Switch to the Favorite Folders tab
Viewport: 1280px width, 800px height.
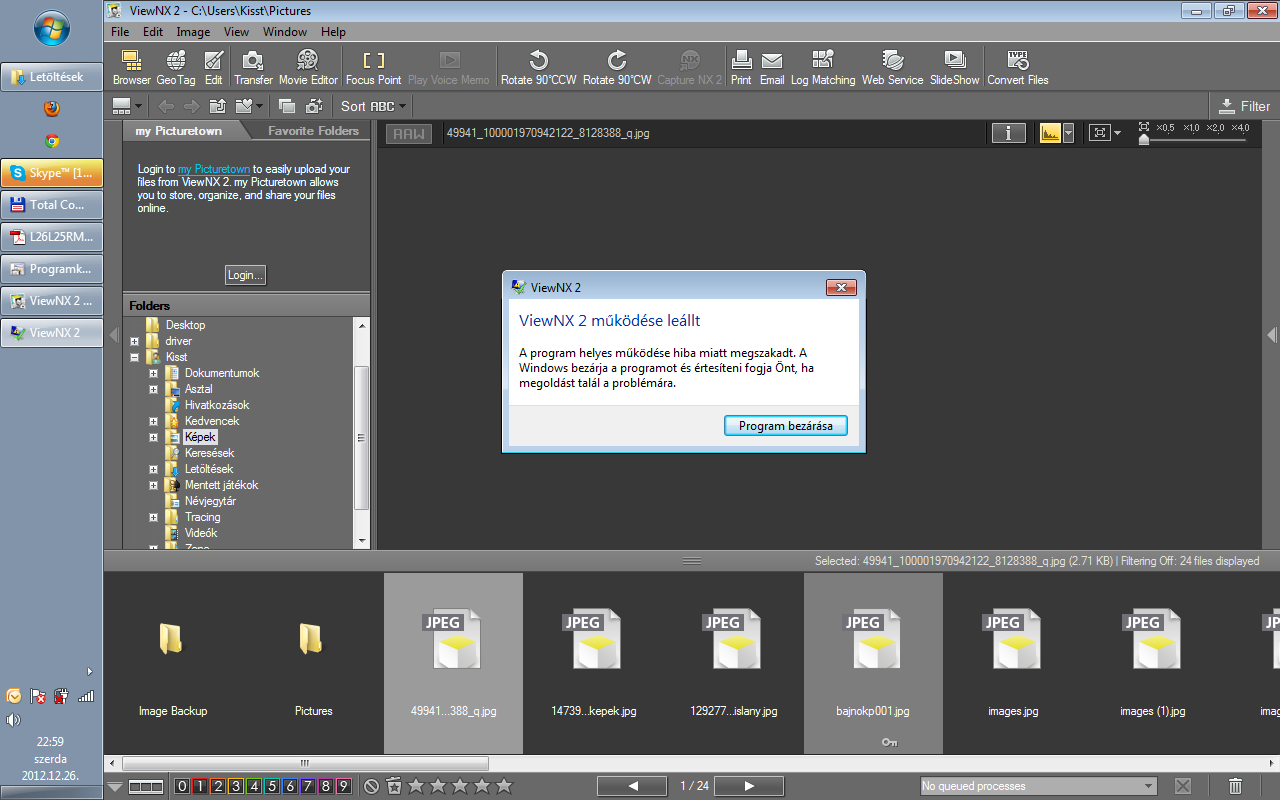pos(313,131)
